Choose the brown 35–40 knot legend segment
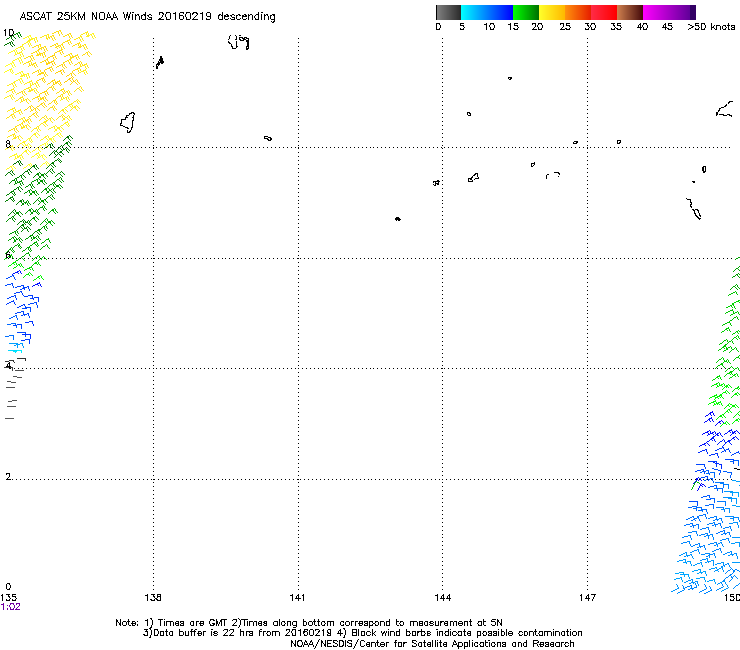The width and height of the screenshot is (740, 650). click(x=630, y=12)
